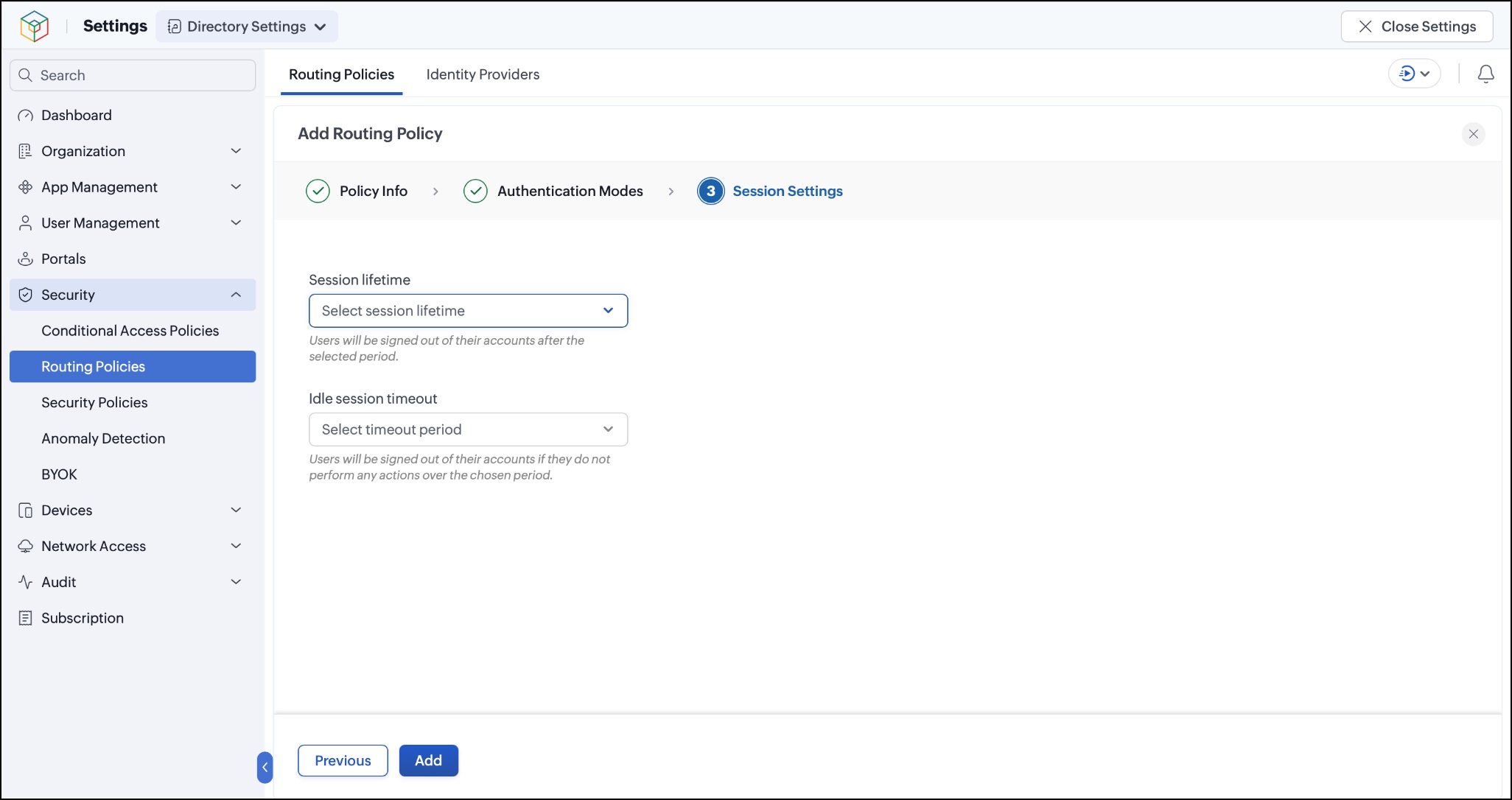The image size is (1512, 800).
Task: Click the Network Access cloud icon
Action: (x=26, y=547)
